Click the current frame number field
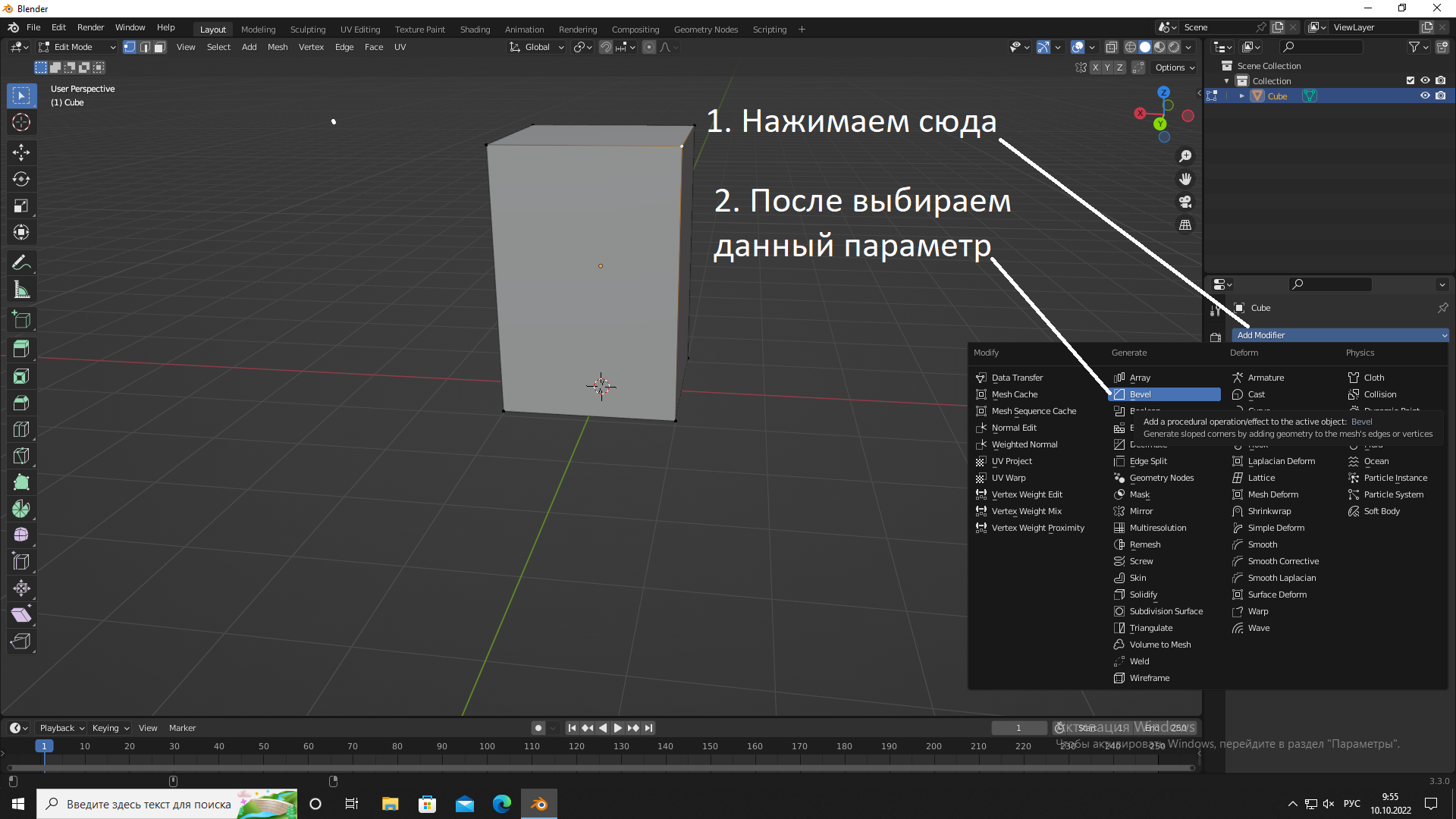Image resolution: width=1456 pixels, height=819 pixels. click(1018, 728)
